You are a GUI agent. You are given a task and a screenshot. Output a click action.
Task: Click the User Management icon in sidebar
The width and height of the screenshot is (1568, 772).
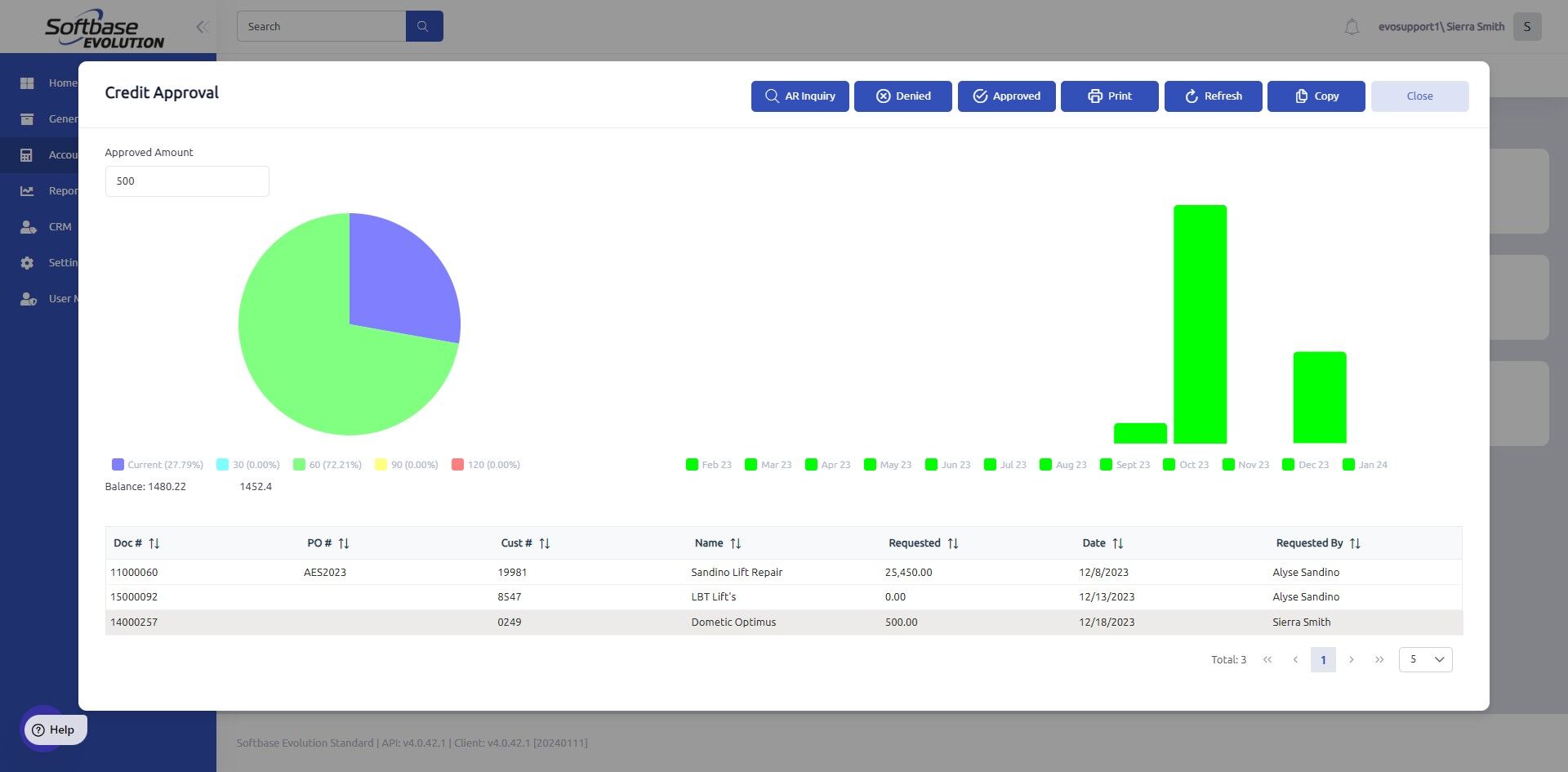pyautogui.click(x=28, y=298)
